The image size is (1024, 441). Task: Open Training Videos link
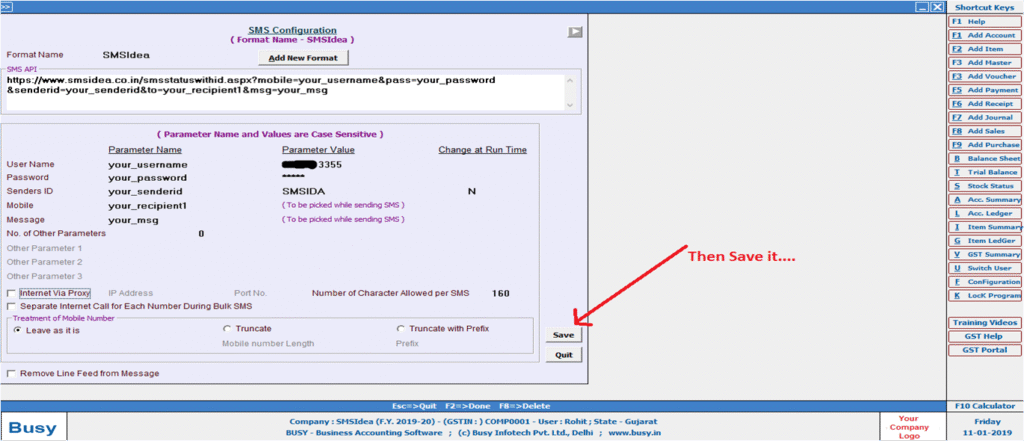pyautogui.click(x=985, y=323)
